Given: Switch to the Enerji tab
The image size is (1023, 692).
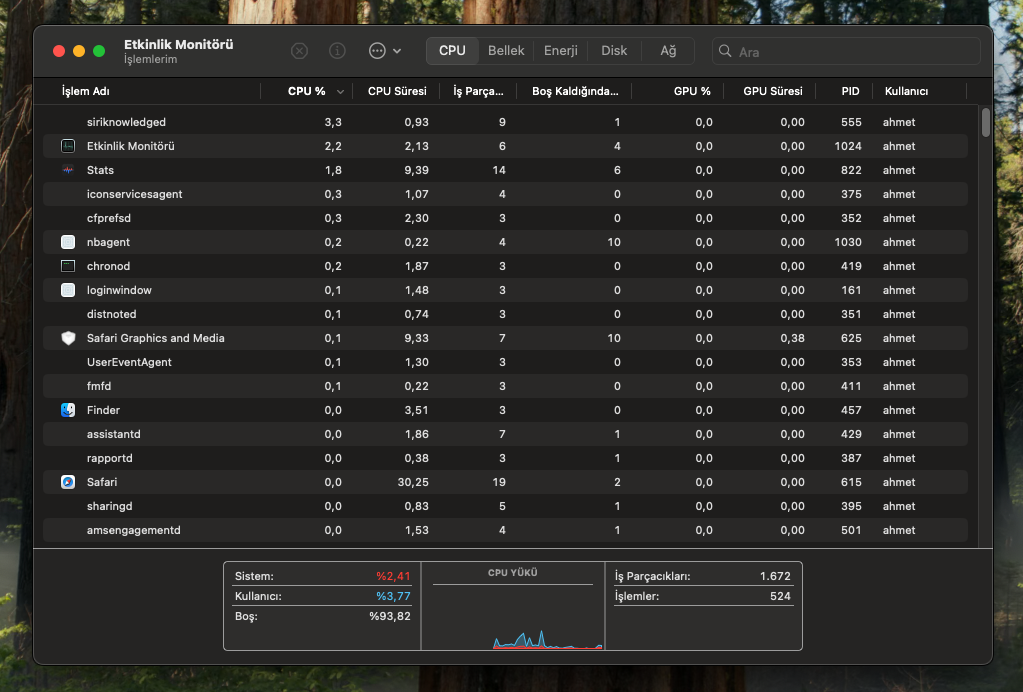Looking at the screenshot, I should (561, 51).
